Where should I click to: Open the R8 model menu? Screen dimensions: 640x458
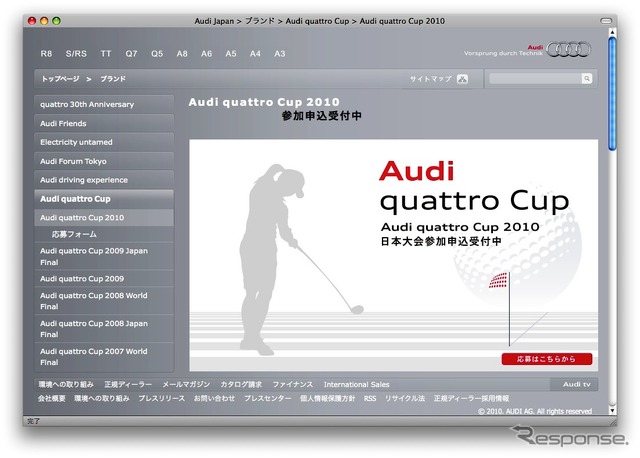46,53
